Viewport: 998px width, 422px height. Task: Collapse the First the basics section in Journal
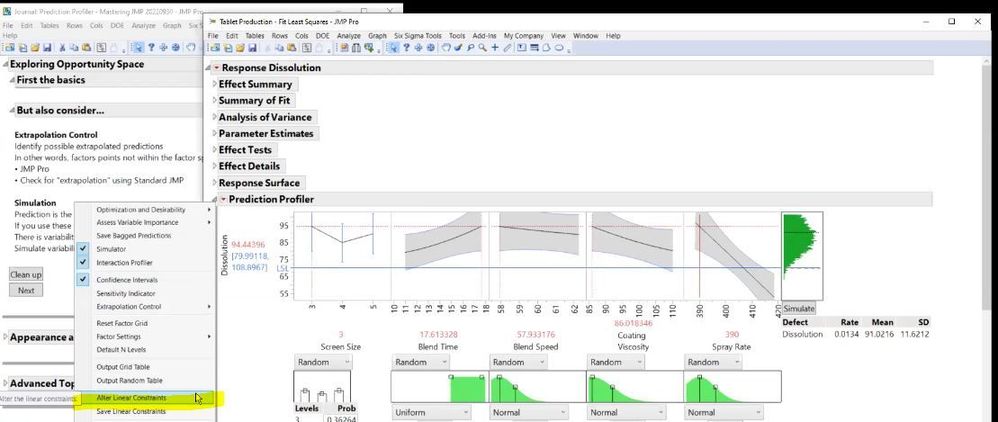(x=12, y=80)
